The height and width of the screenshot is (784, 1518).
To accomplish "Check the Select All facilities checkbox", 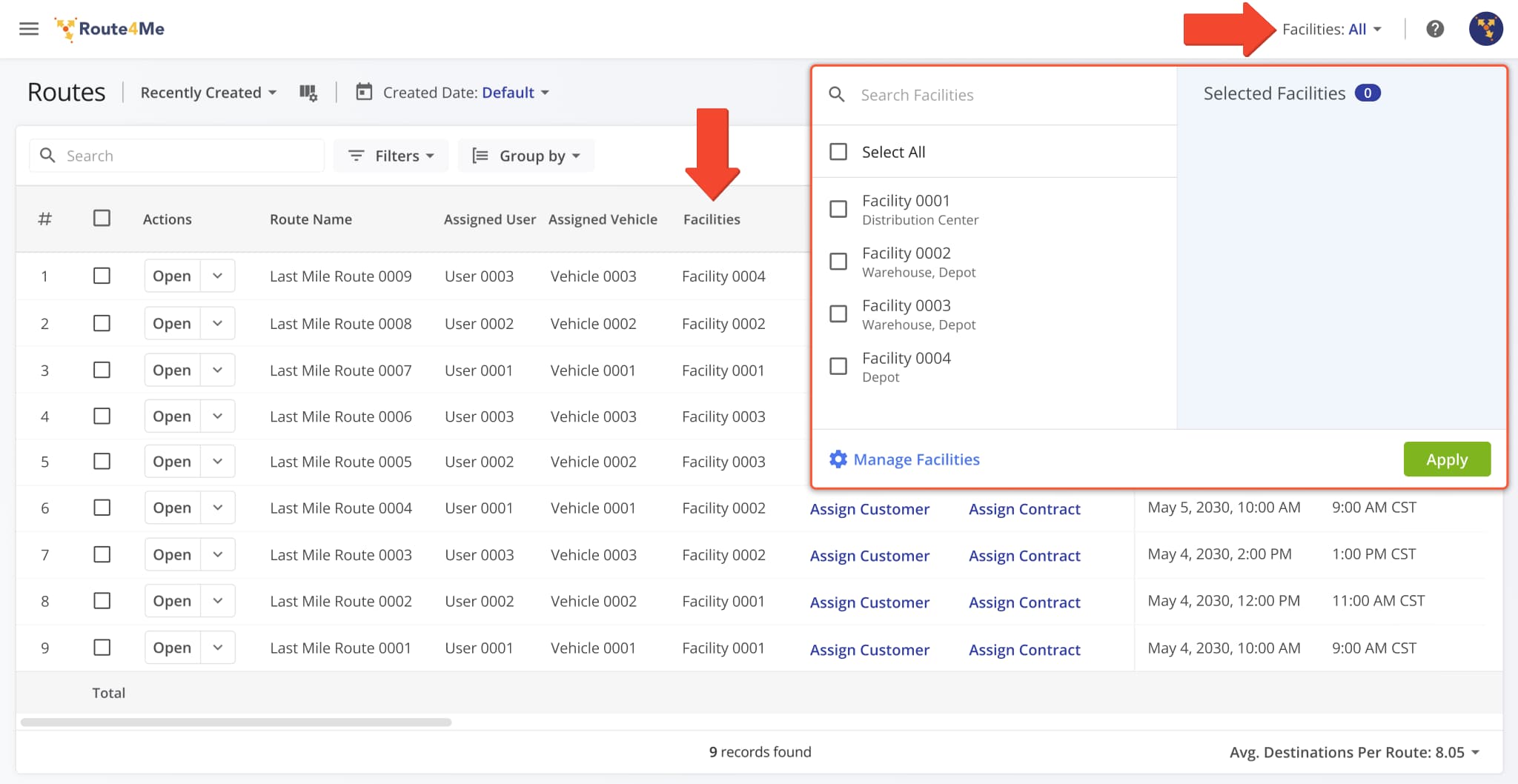I will 838,151.
